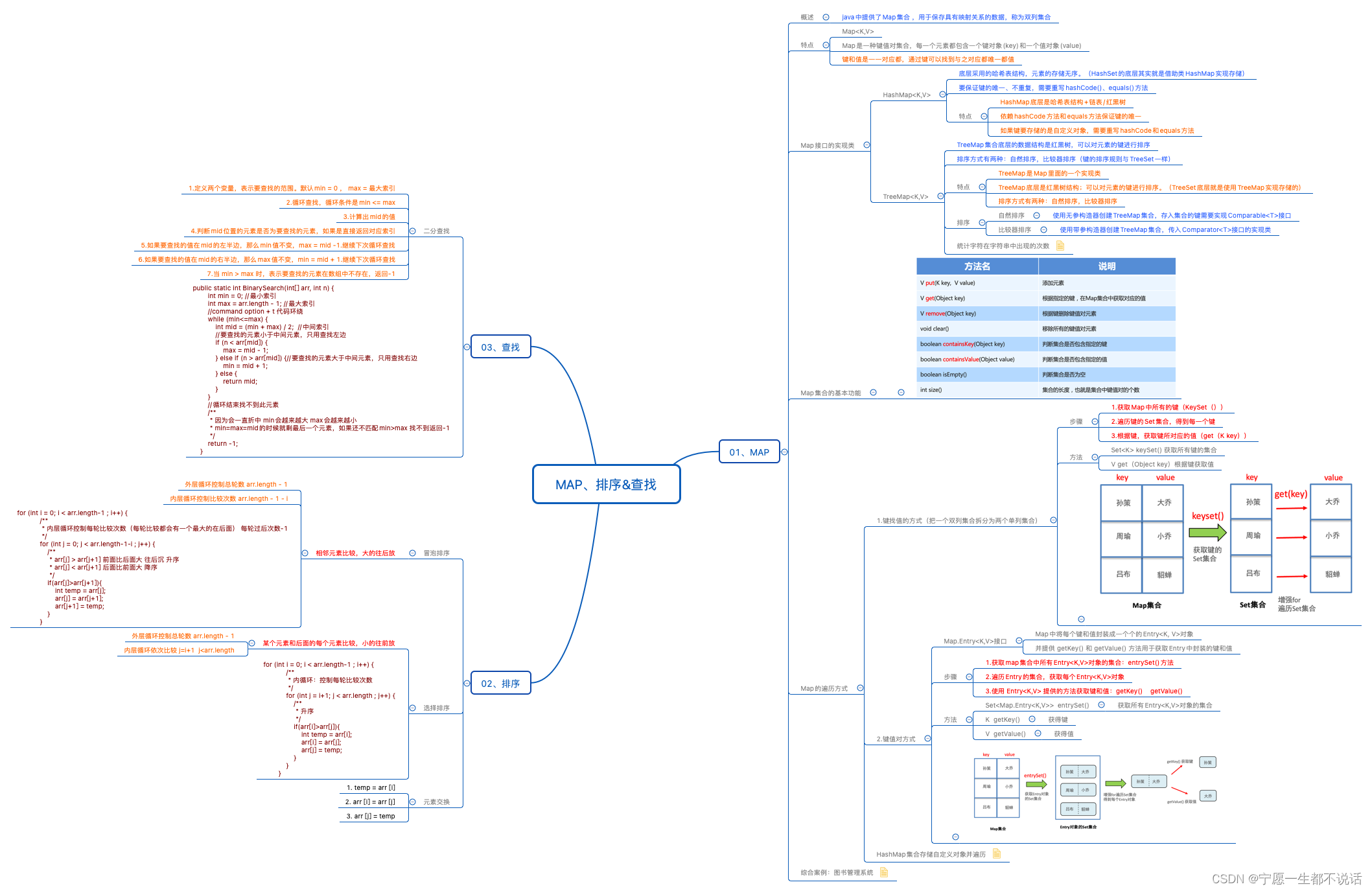This screenshot has width=1372, height=891.
Task: Collapse the 二分查找 node toggle
Action: [x=412, y=231]
